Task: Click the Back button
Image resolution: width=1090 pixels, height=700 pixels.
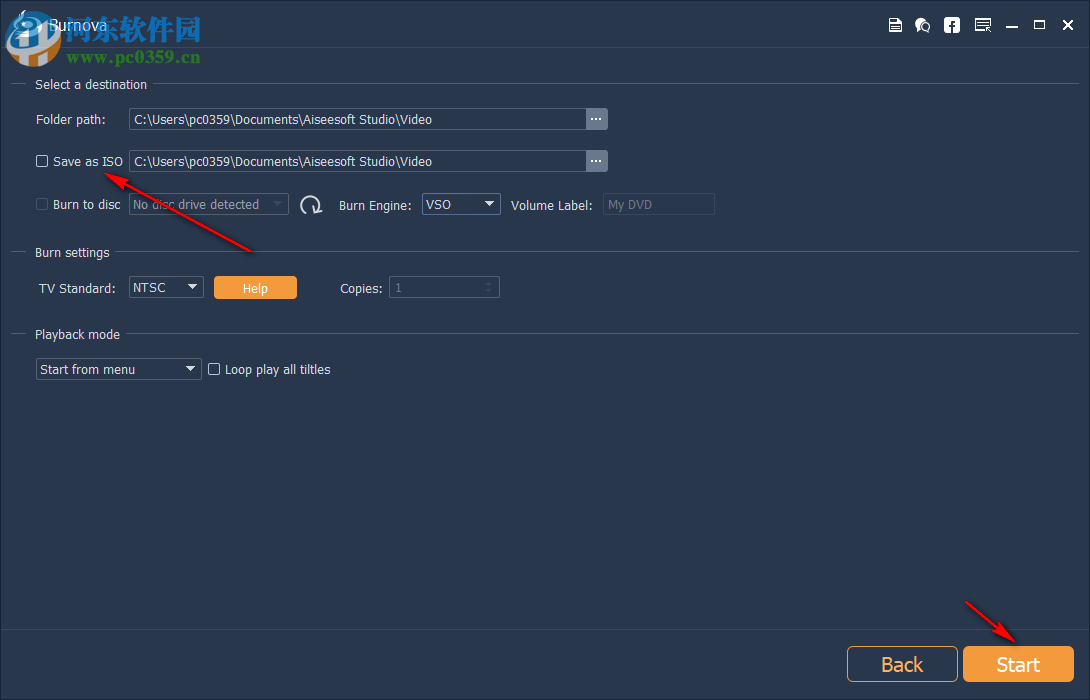Action: tap(902, 664)
